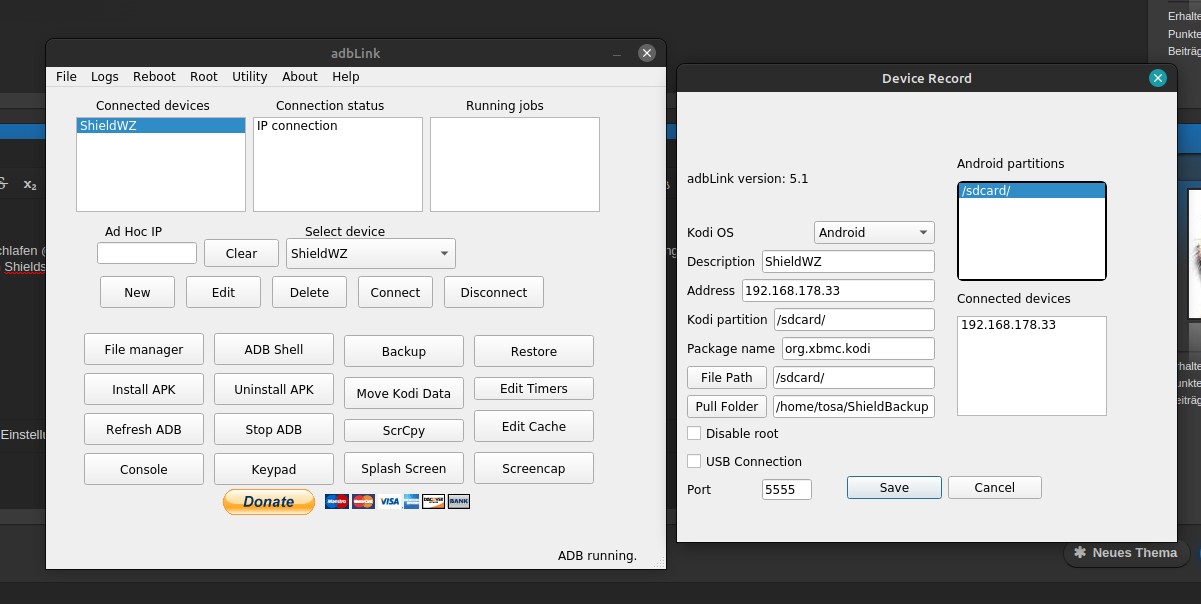Close the adbLink window

click(x=647, y=53)
